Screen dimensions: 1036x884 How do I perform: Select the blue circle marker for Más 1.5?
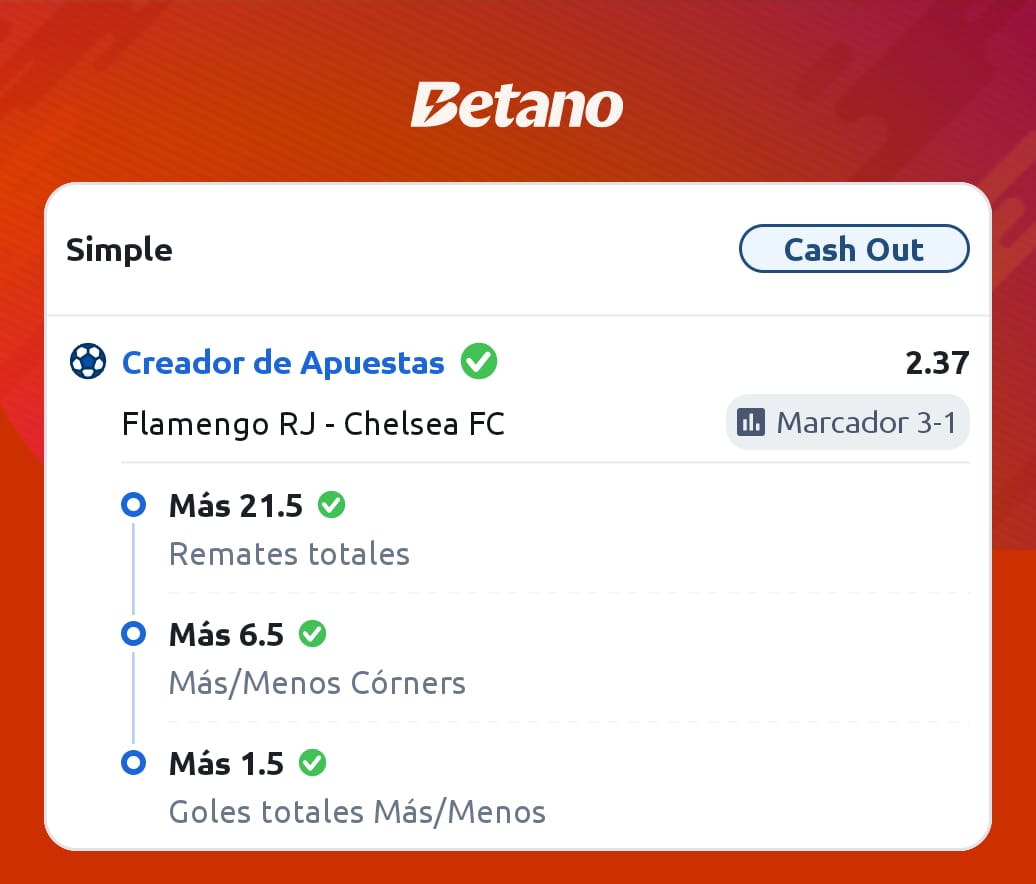point(133,762)
